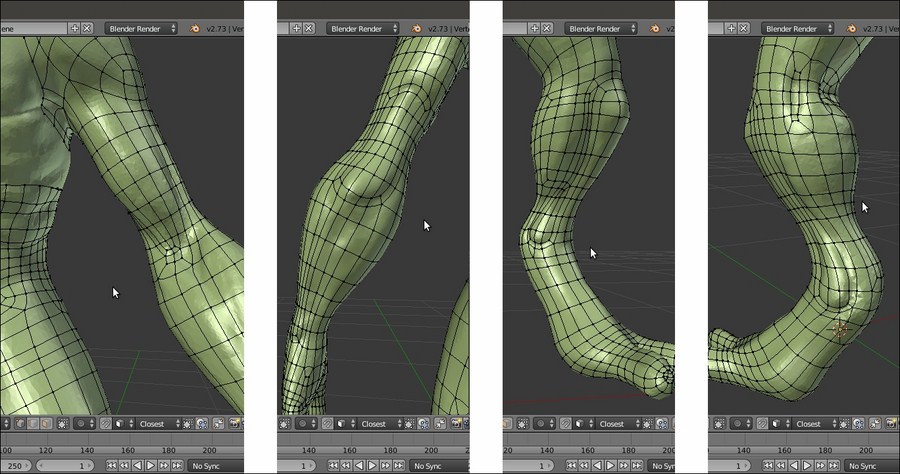Jump to next keyframe in second panel

click(386, 466)
